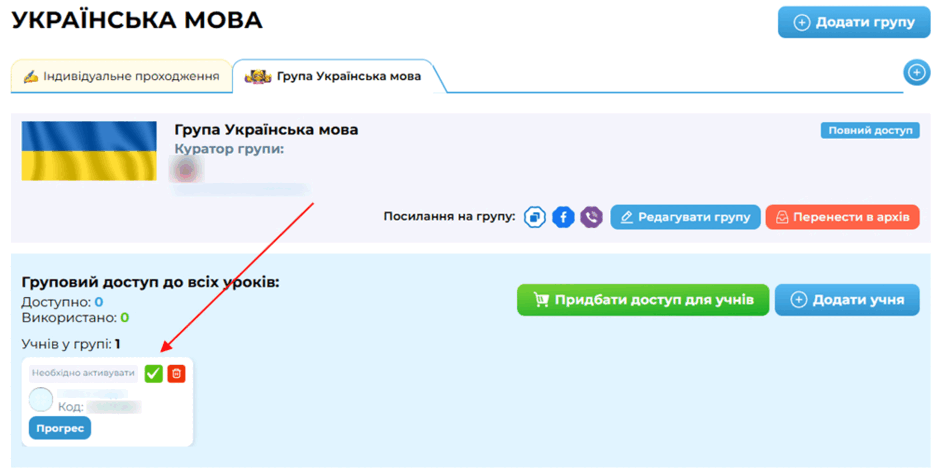Click the green checkmark to activate student

pyautogui.click(x=153, y=373)
